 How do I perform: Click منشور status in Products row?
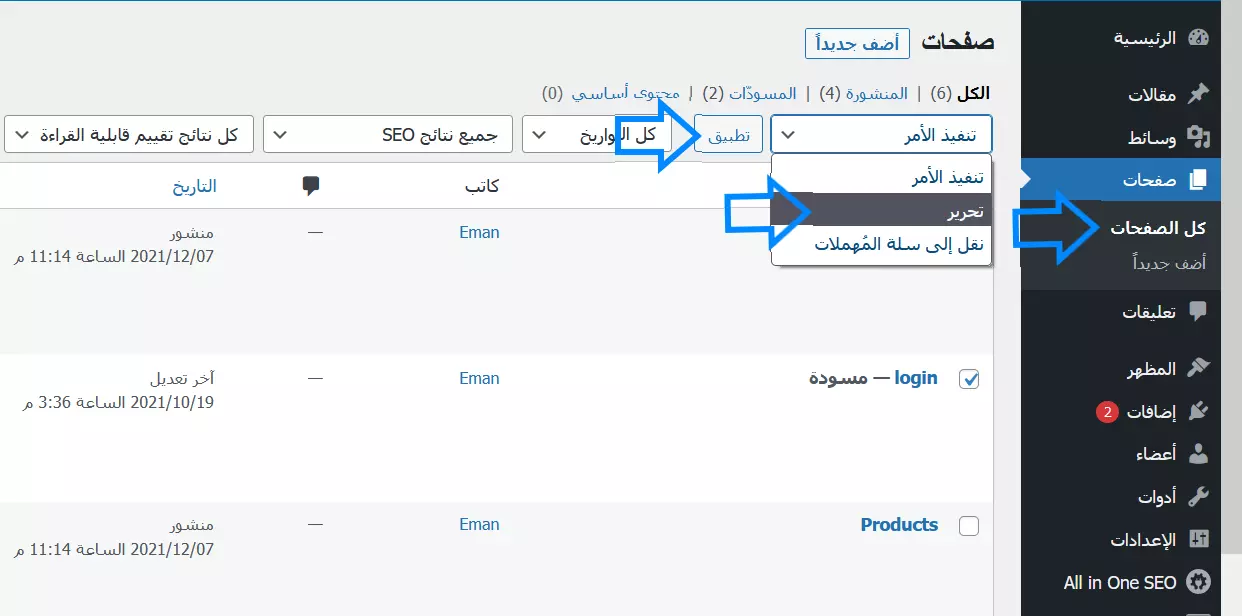192,525
